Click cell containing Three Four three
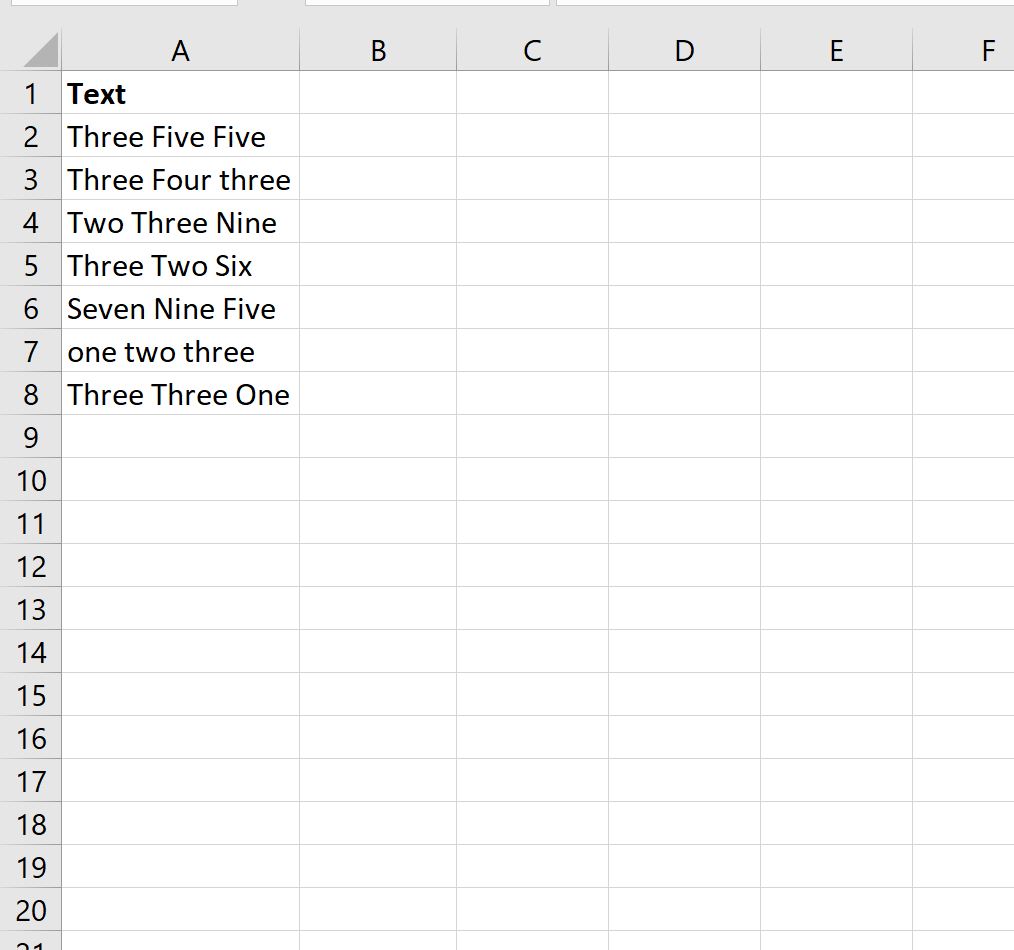1014x950 pixels. [x=180, y=178]
